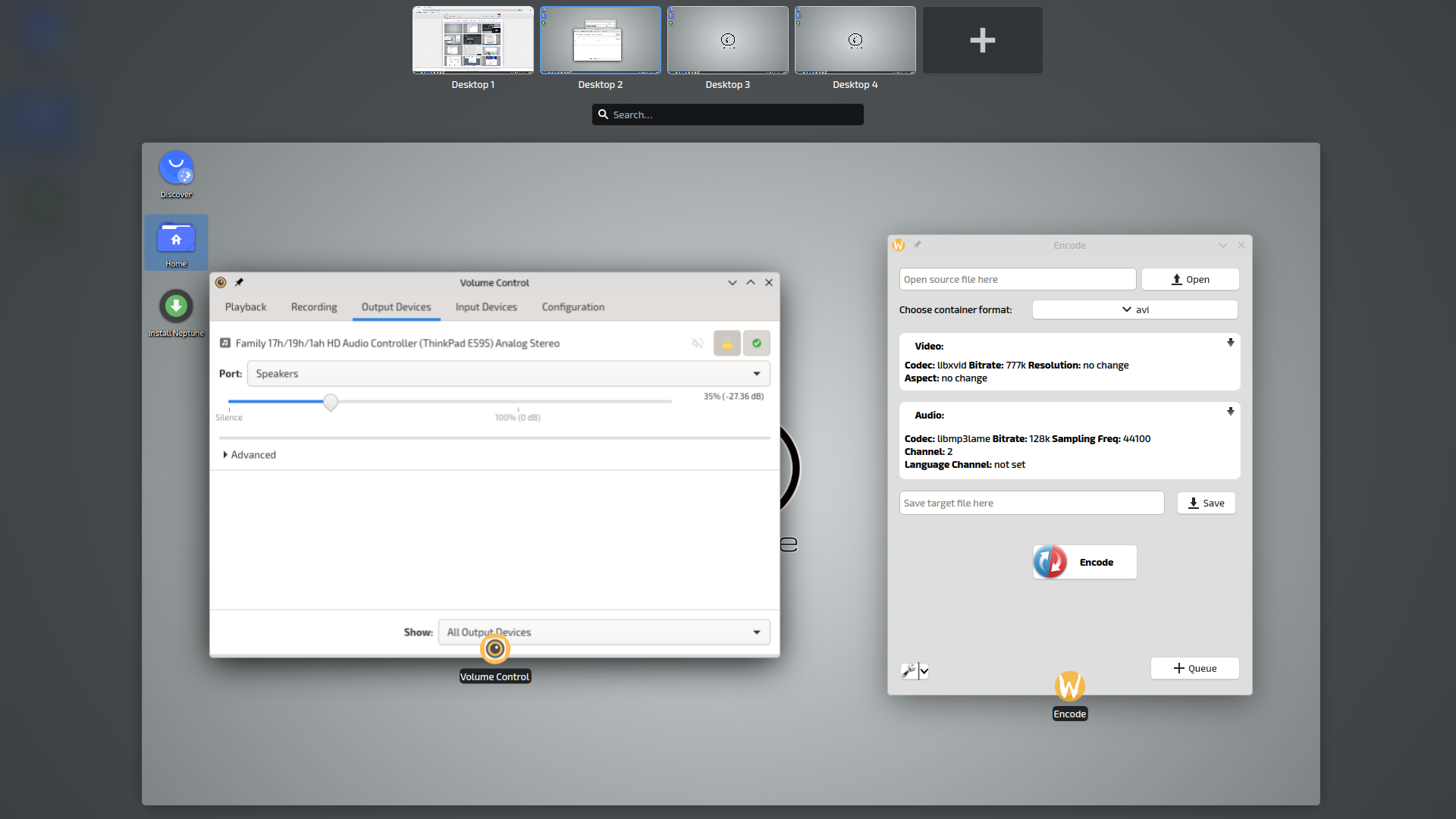Viewport: 1456px width, 819px height.
Task: Open the Port Speakers dropdown
Action: point(508,374)
